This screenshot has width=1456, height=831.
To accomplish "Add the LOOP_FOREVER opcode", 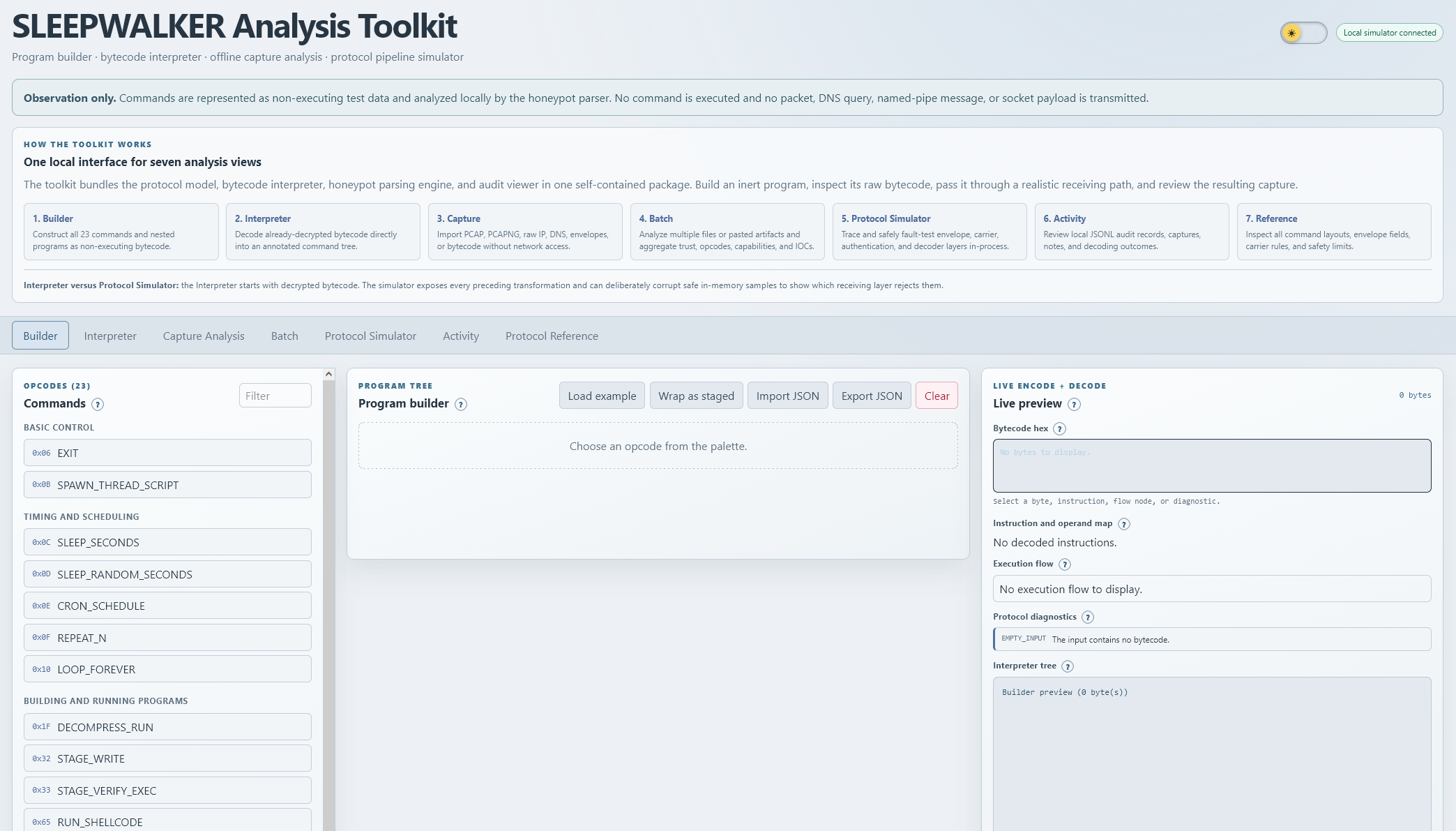I will point(167,669).
